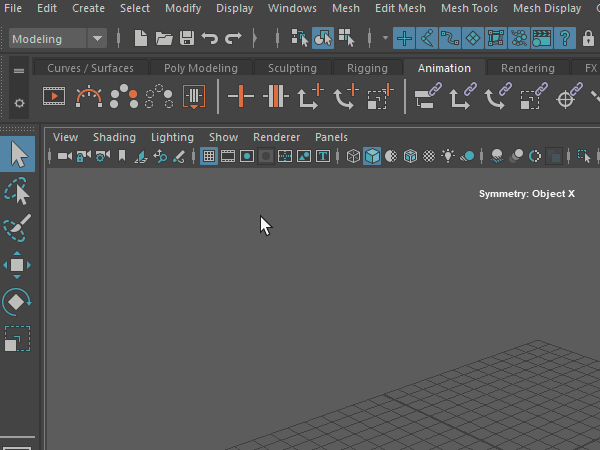Switch to the Rigging shelf tab
The image size is (600, 450).
click(x=367, y=69)
